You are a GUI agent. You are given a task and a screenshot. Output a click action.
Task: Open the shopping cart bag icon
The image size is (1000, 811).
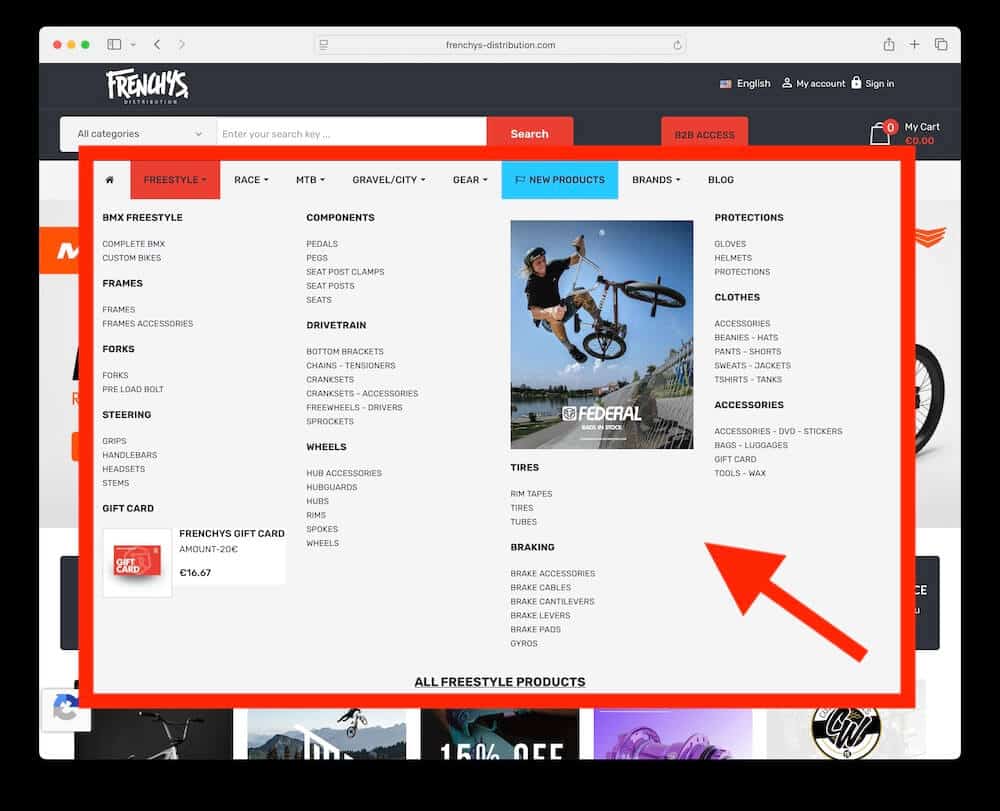click(880, 133)
